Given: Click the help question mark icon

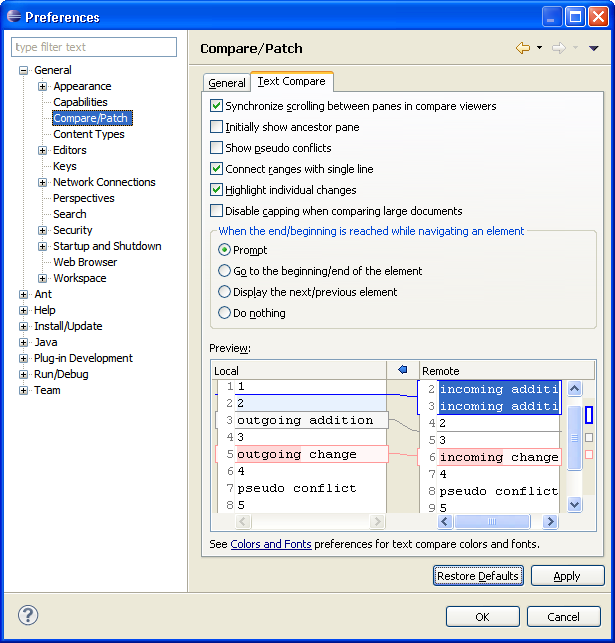Looking at the screenshot, I should tap(28, 615).
